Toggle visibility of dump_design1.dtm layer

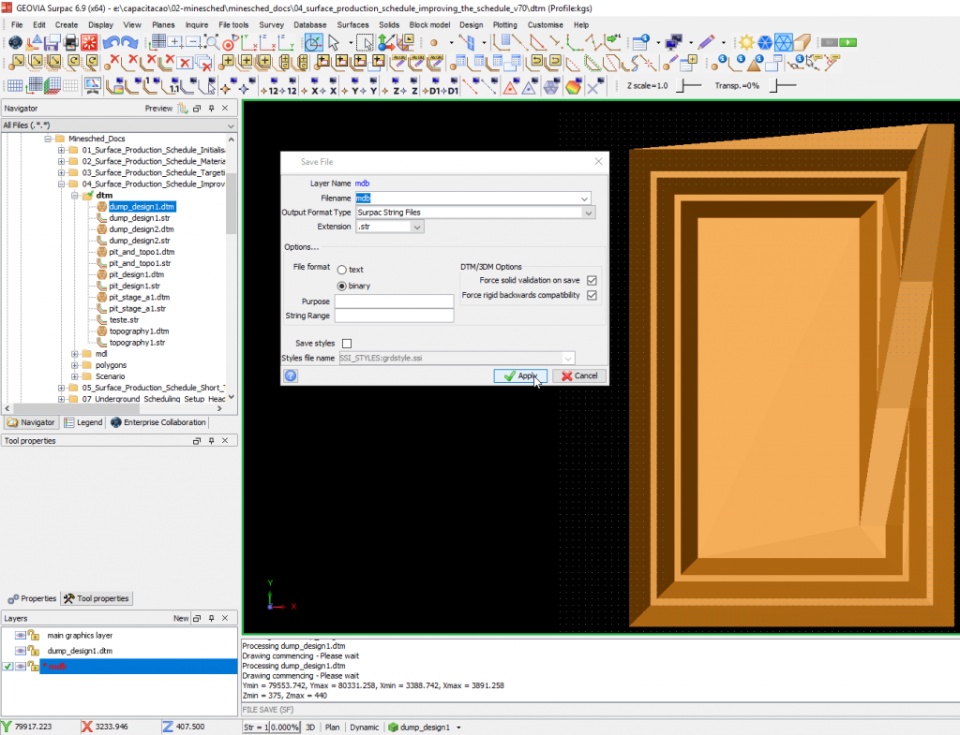(20, 651)
